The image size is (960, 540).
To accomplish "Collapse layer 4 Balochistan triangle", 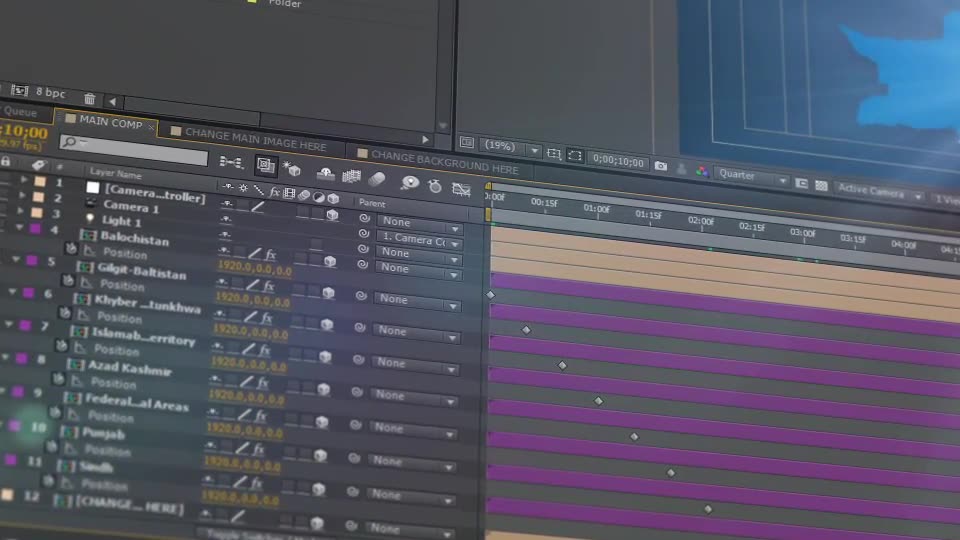I will click(18, 227).
